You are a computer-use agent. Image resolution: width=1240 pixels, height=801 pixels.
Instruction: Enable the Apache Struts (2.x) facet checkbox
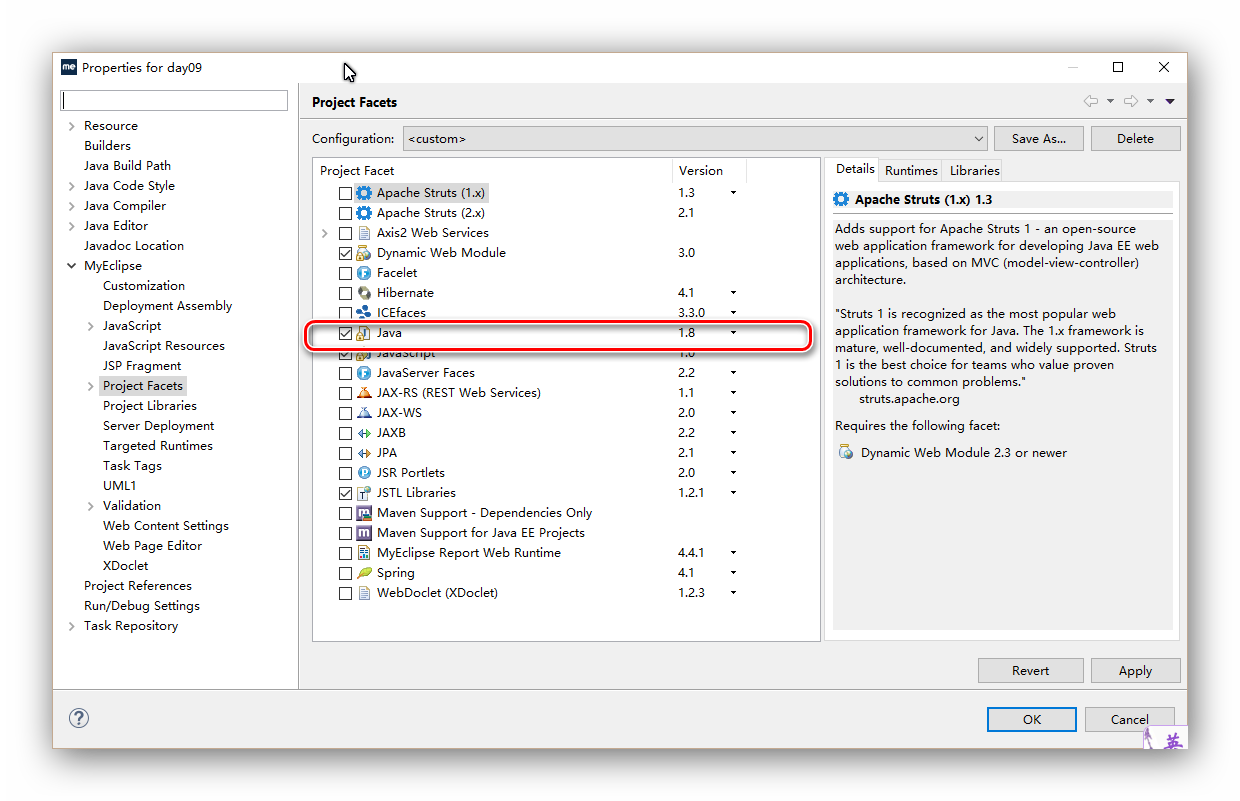[x=345, y=213]
